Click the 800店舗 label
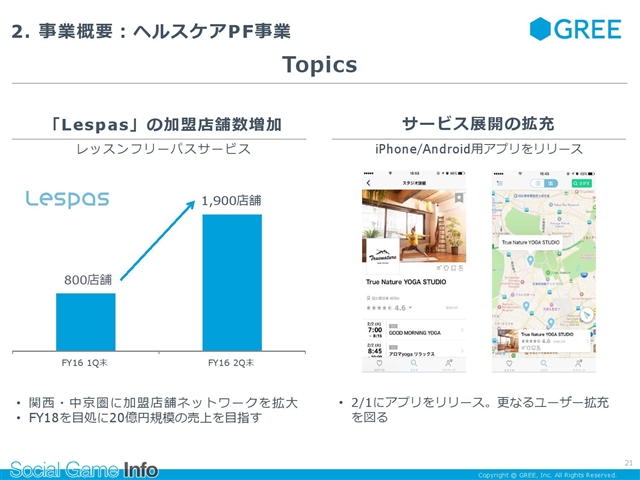Viewport: 640px width, 480px height. click(x=88, y=280)
